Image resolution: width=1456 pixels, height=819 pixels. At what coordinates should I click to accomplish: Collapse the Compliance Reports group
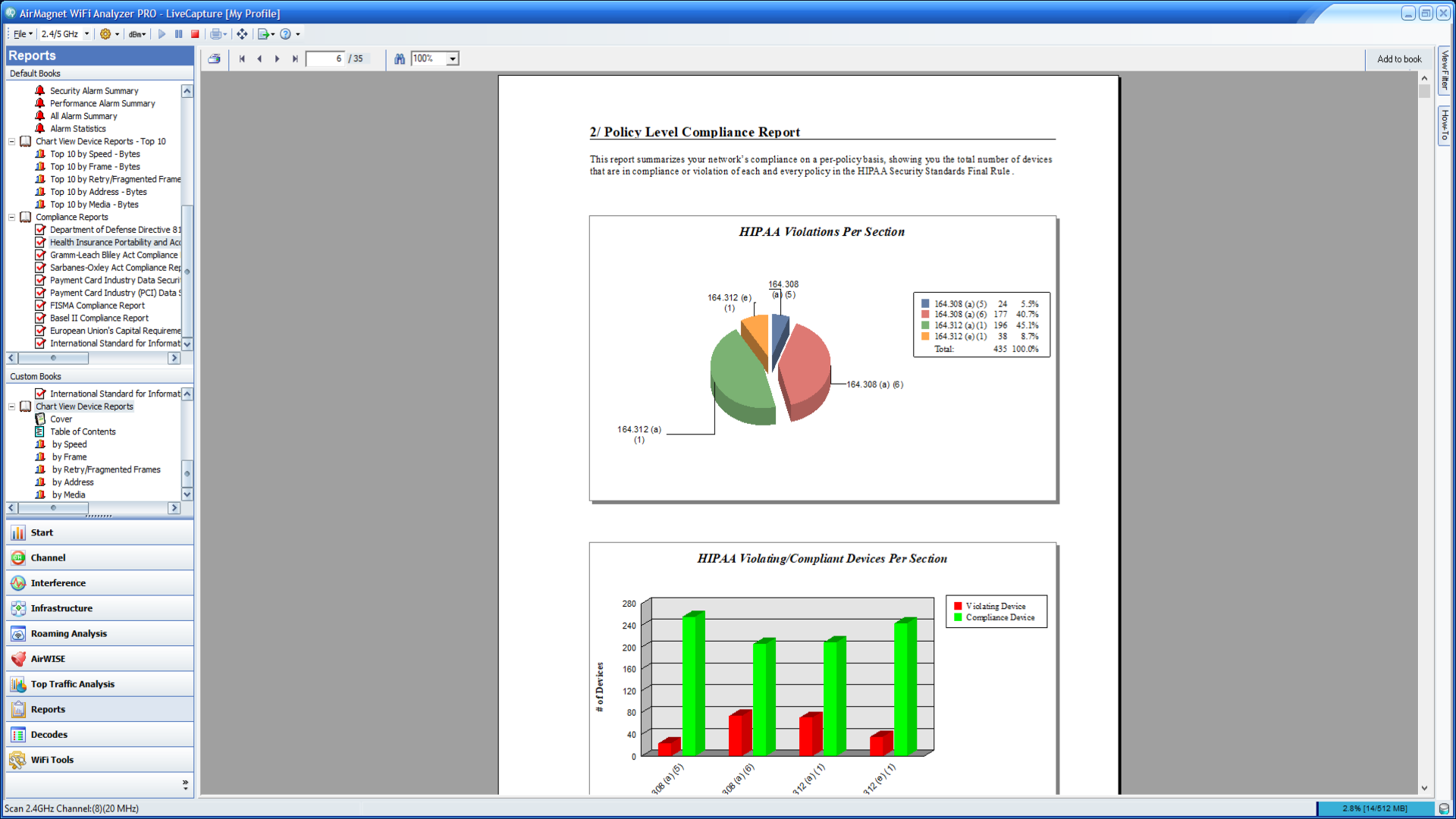[12, 217]
